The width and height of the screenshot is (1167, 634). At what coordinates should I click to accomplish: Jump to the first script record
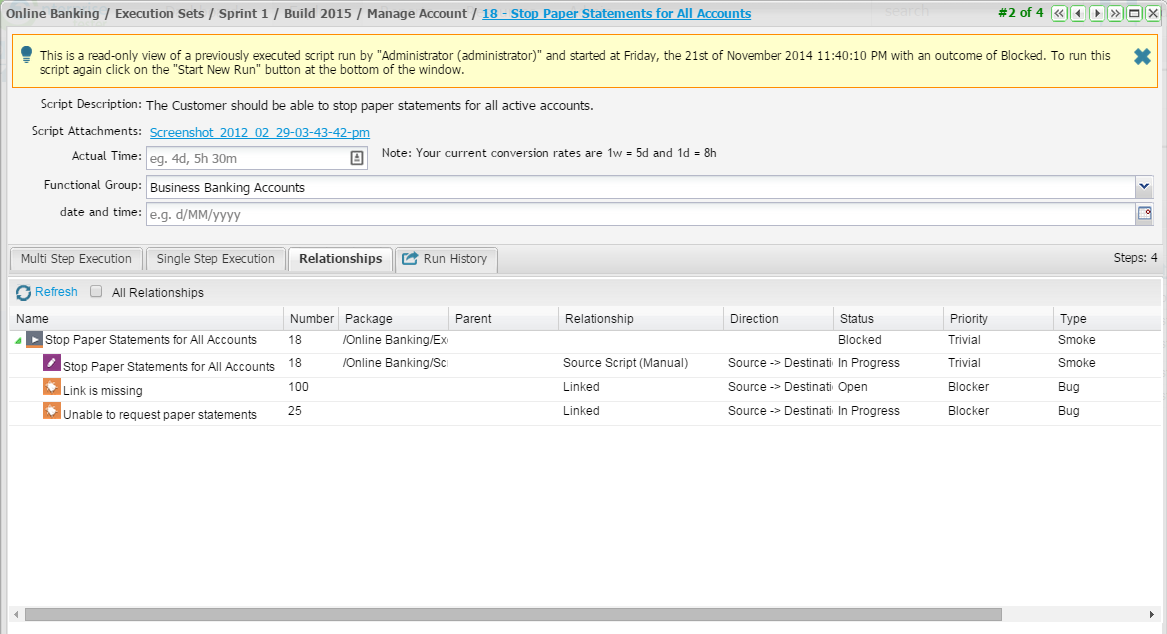[1059, 14]
